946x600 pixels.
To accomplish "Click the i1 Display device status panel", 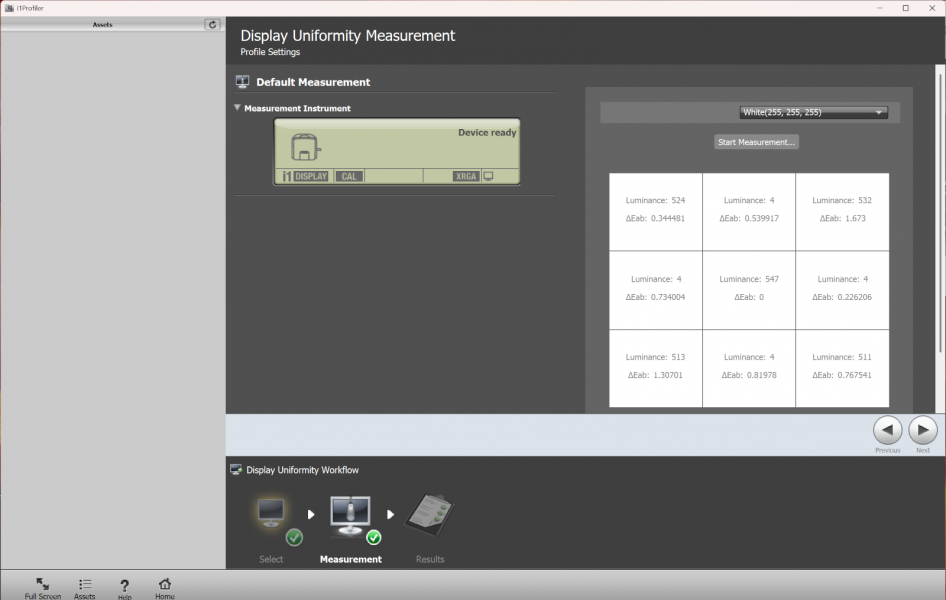I will [397, 152].
